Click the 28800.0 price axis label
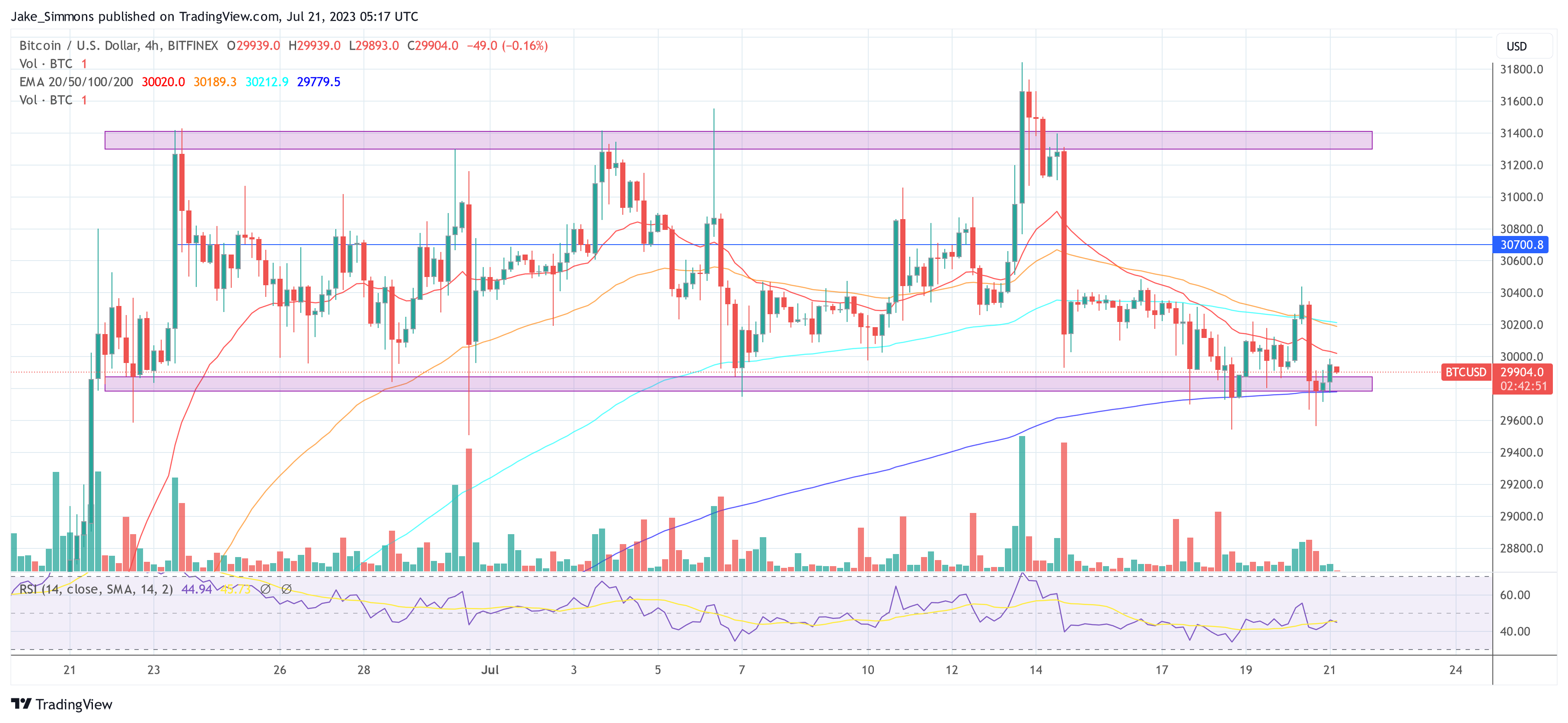Image resolution: width=1568 pixels, height=723 pixels. point(1521,548)
